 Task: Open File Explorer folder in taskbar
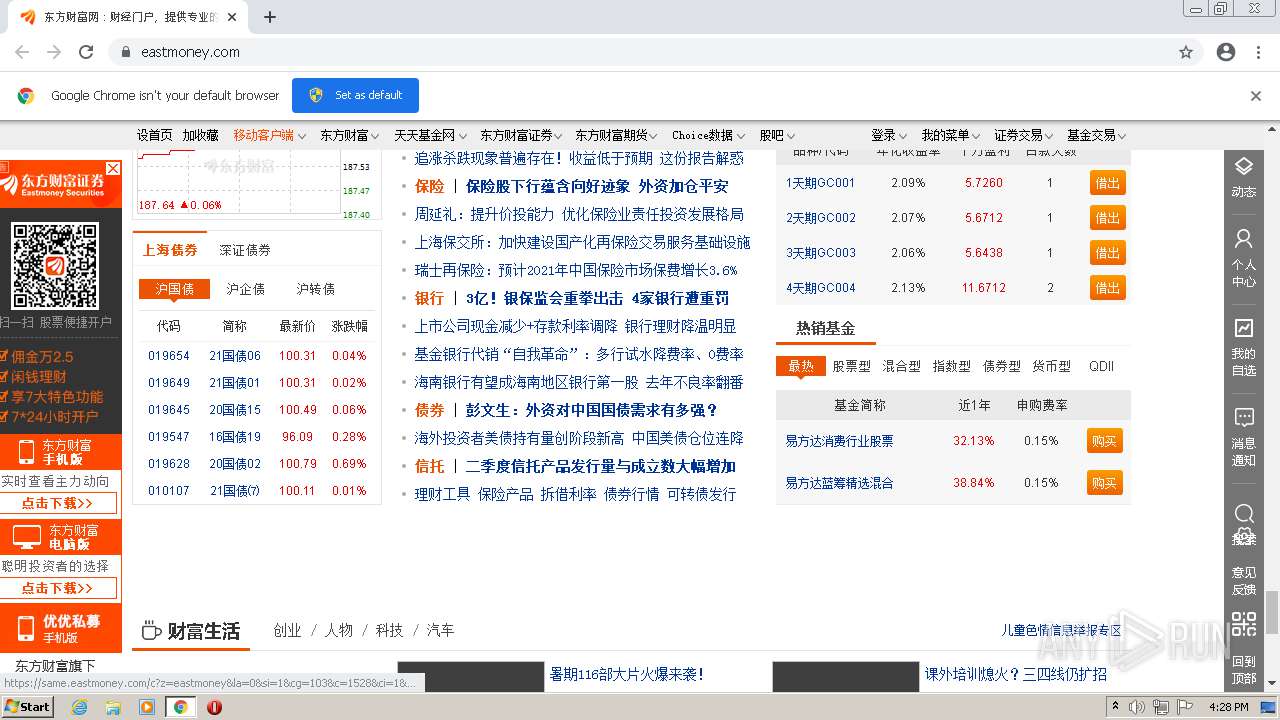tap(113, 707)
